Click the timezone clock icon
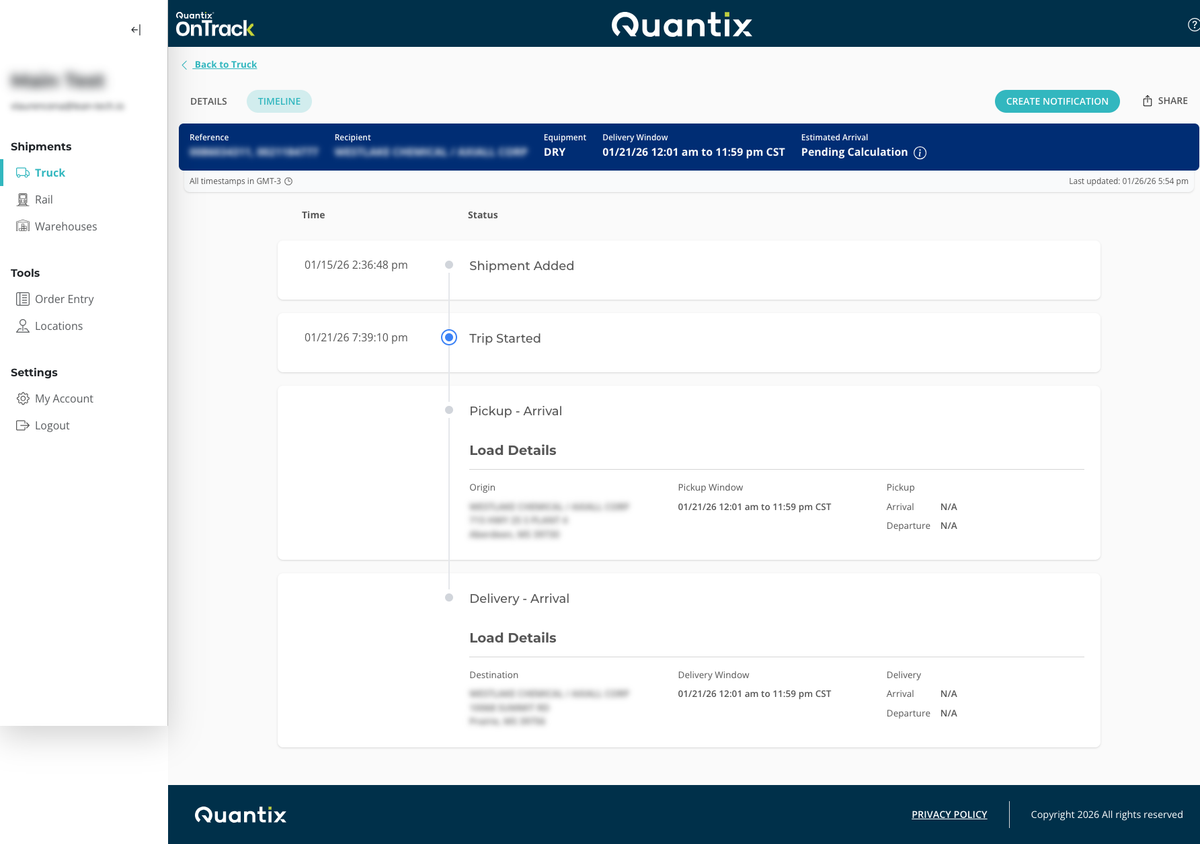The image size is (1200, 844). click(x=288, y=182)
